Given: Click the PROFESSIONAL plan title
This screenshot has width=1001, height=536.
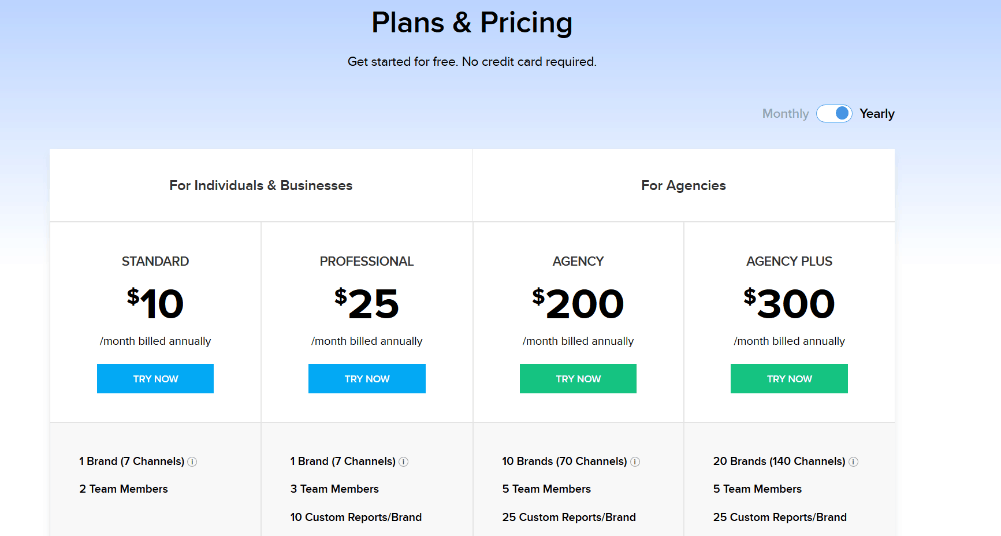Looking at the screenshot, I should click(x=366, y=262).
